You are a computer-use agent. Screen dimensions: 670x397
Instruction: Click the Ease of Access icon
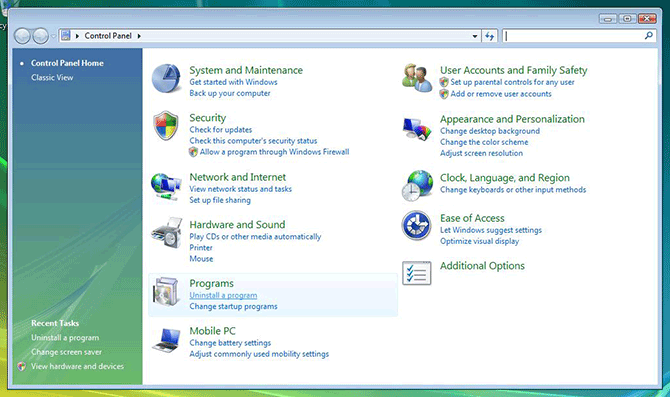click(416, 225)
